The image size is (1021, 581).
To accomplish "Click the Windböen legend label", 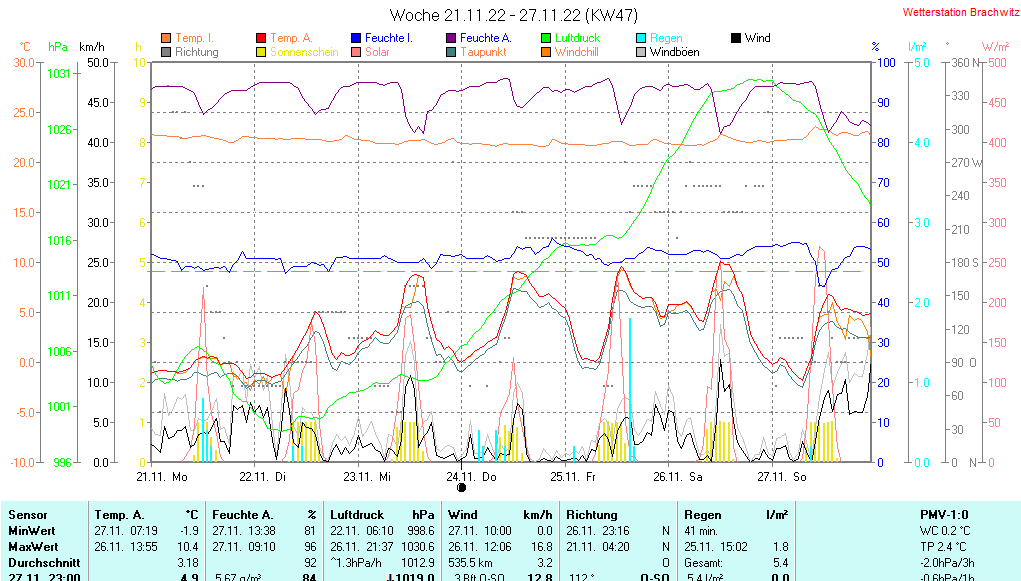I will point(674,52).
